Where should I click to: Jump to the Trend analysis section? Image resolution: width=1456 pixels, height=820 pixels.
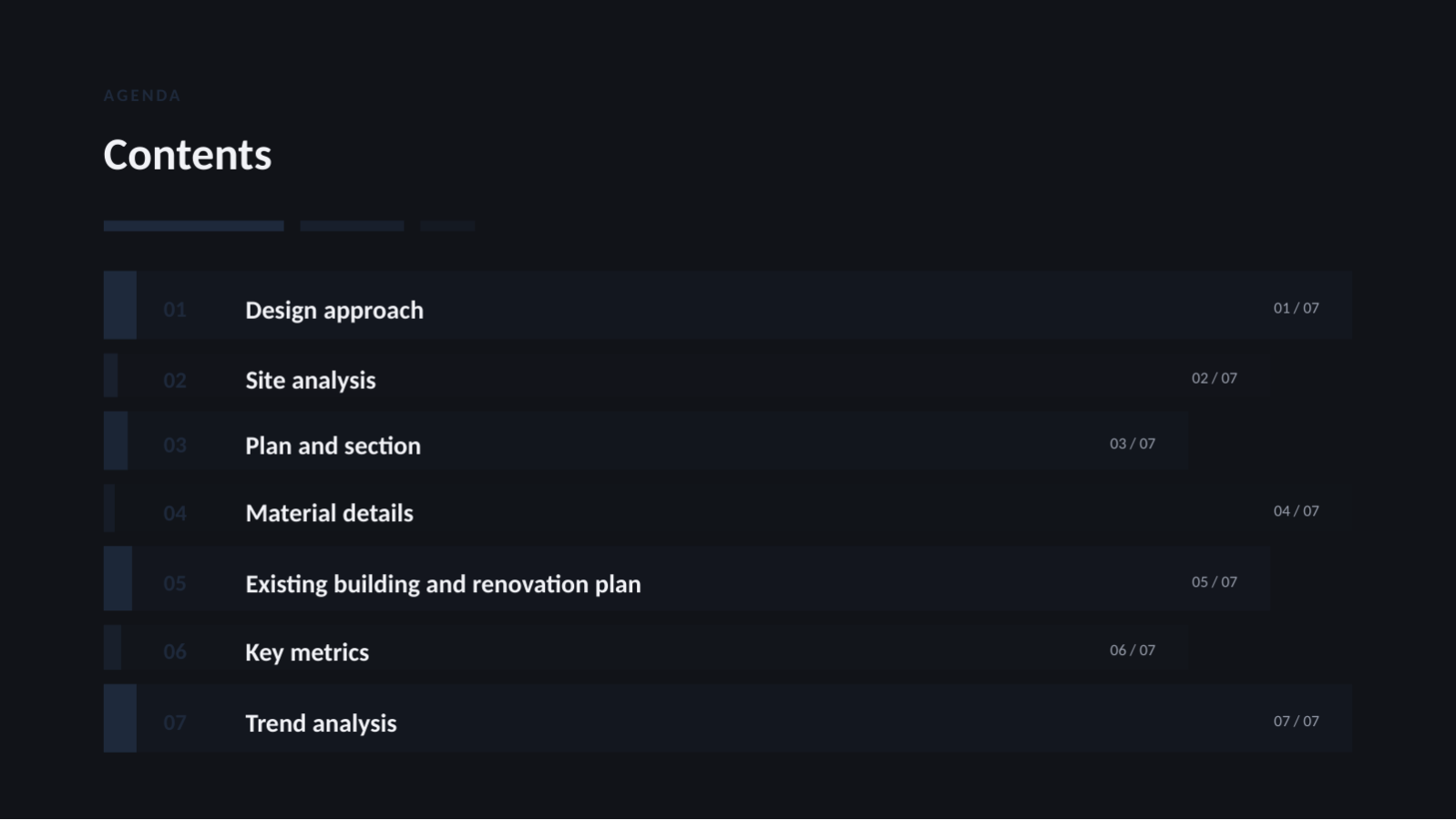[x=727, y=719]
